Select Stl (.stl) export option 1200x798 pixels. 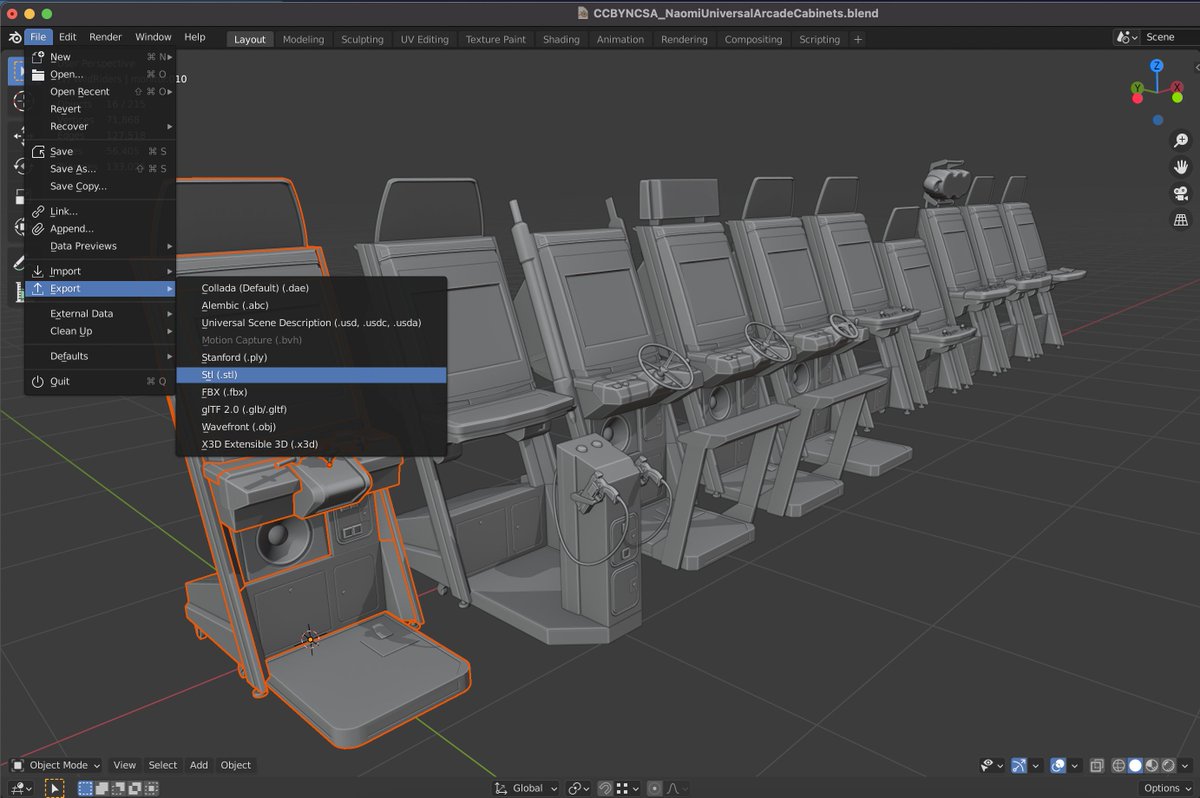(x=311, y=375)
